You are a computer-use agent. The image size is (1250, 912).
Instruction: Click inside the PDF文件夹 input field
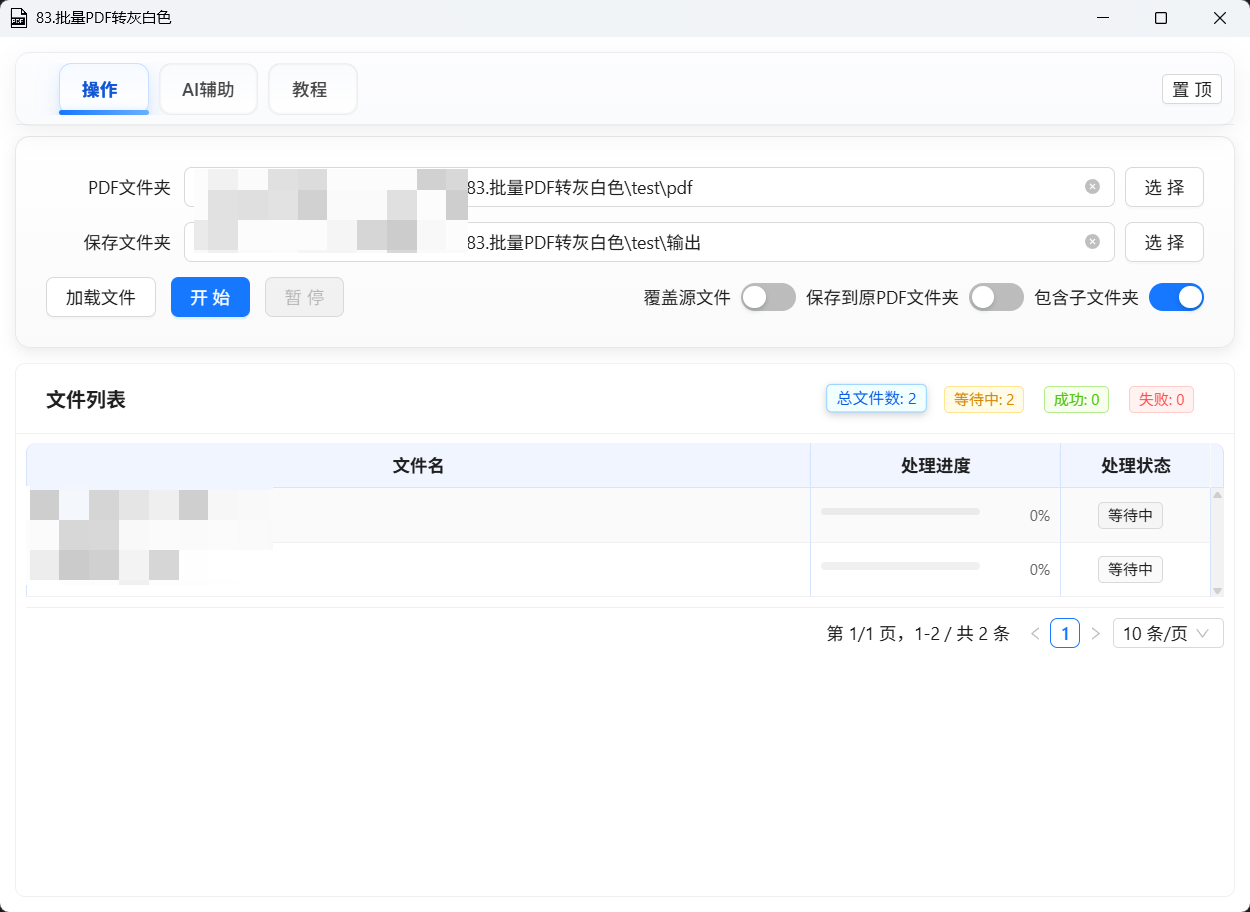(x=650, y=187)
